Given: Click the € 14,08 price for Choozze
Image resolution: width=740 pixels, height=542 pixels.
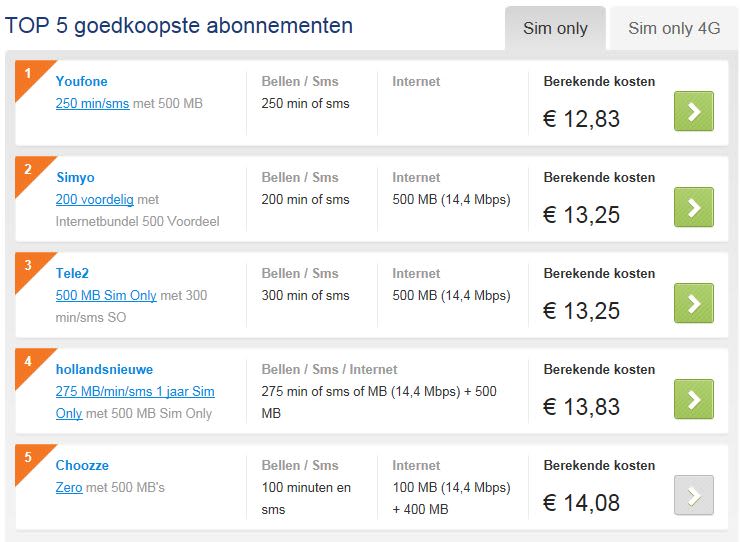Looking at the screenshot, I should point(581,503).
